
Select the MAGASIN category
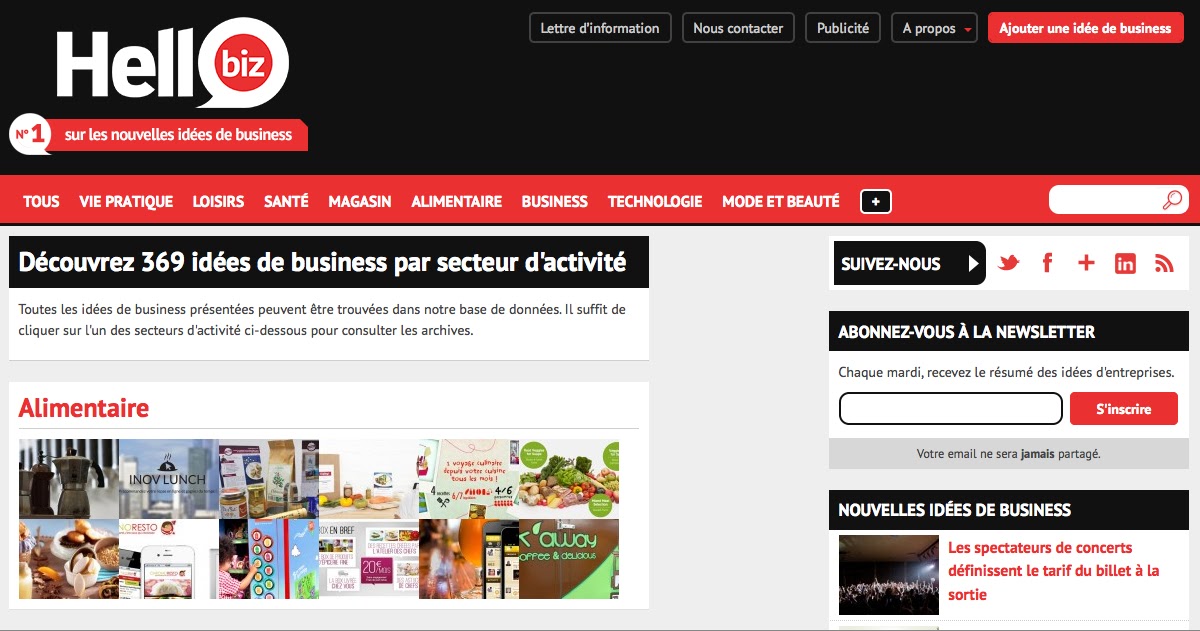[x=360, y=201]
